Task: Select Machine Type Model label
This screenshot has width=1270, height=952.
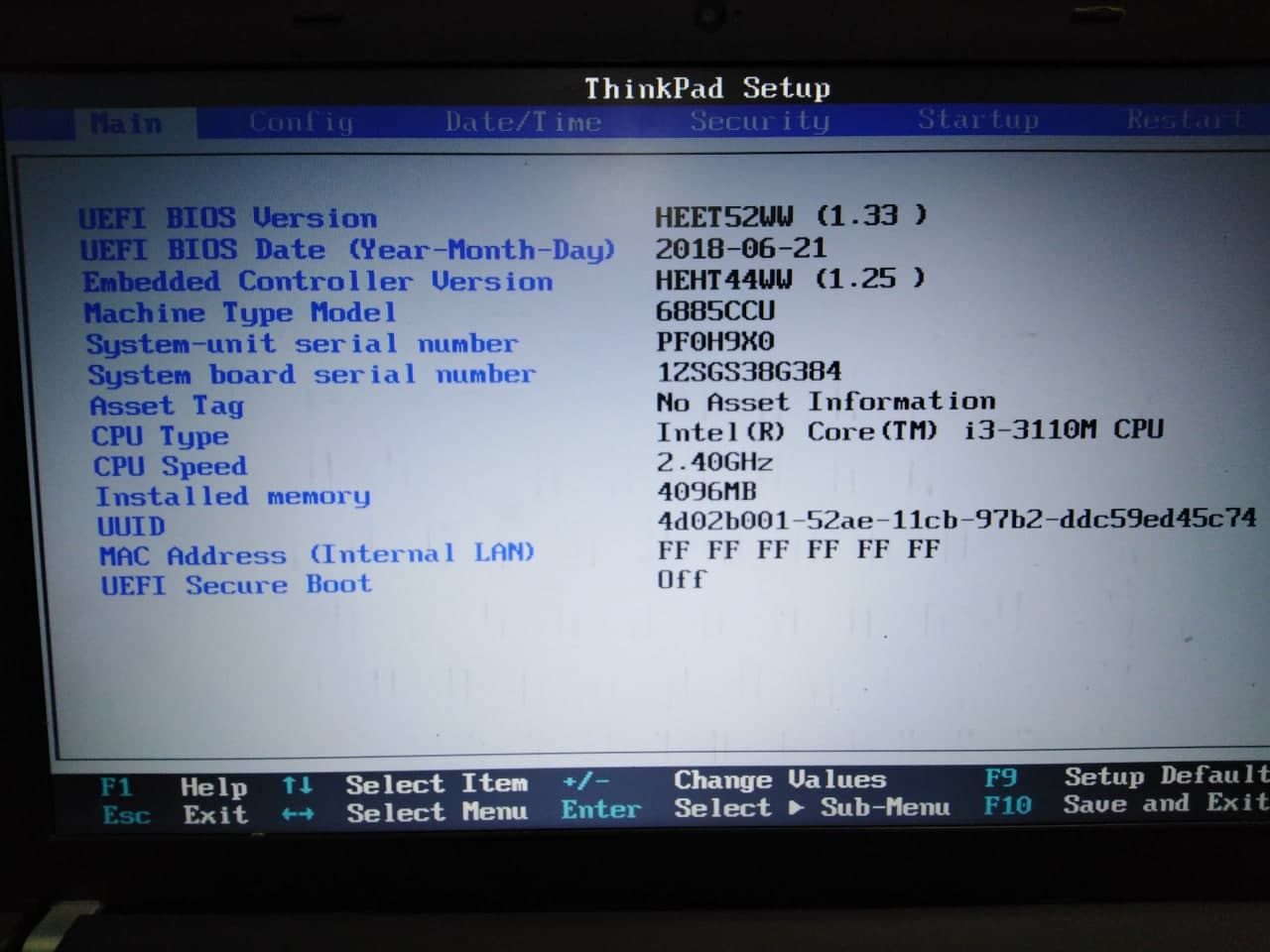Action: tap(240, 313)
